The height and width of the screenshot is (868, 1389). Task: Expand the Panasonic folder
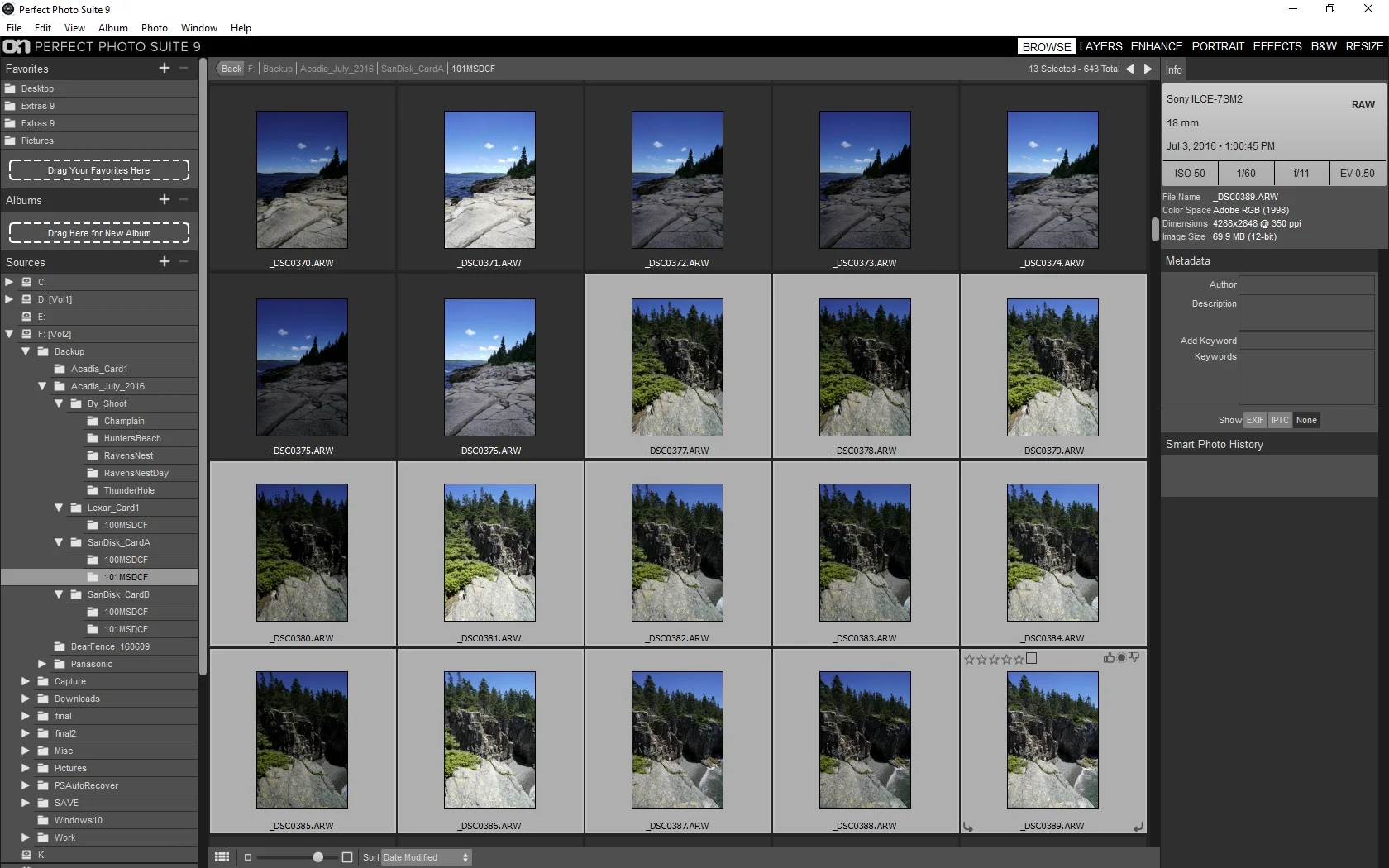[x=42, y=664]
